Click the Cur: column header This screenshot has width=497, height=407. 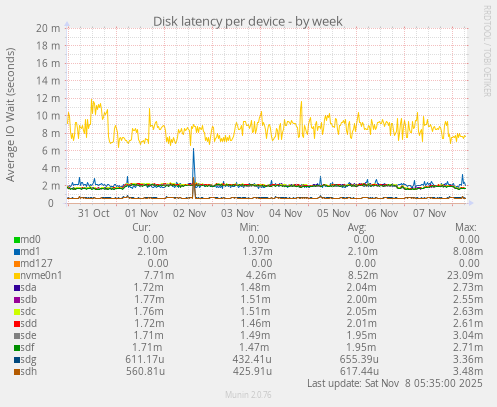pos(141,227)
